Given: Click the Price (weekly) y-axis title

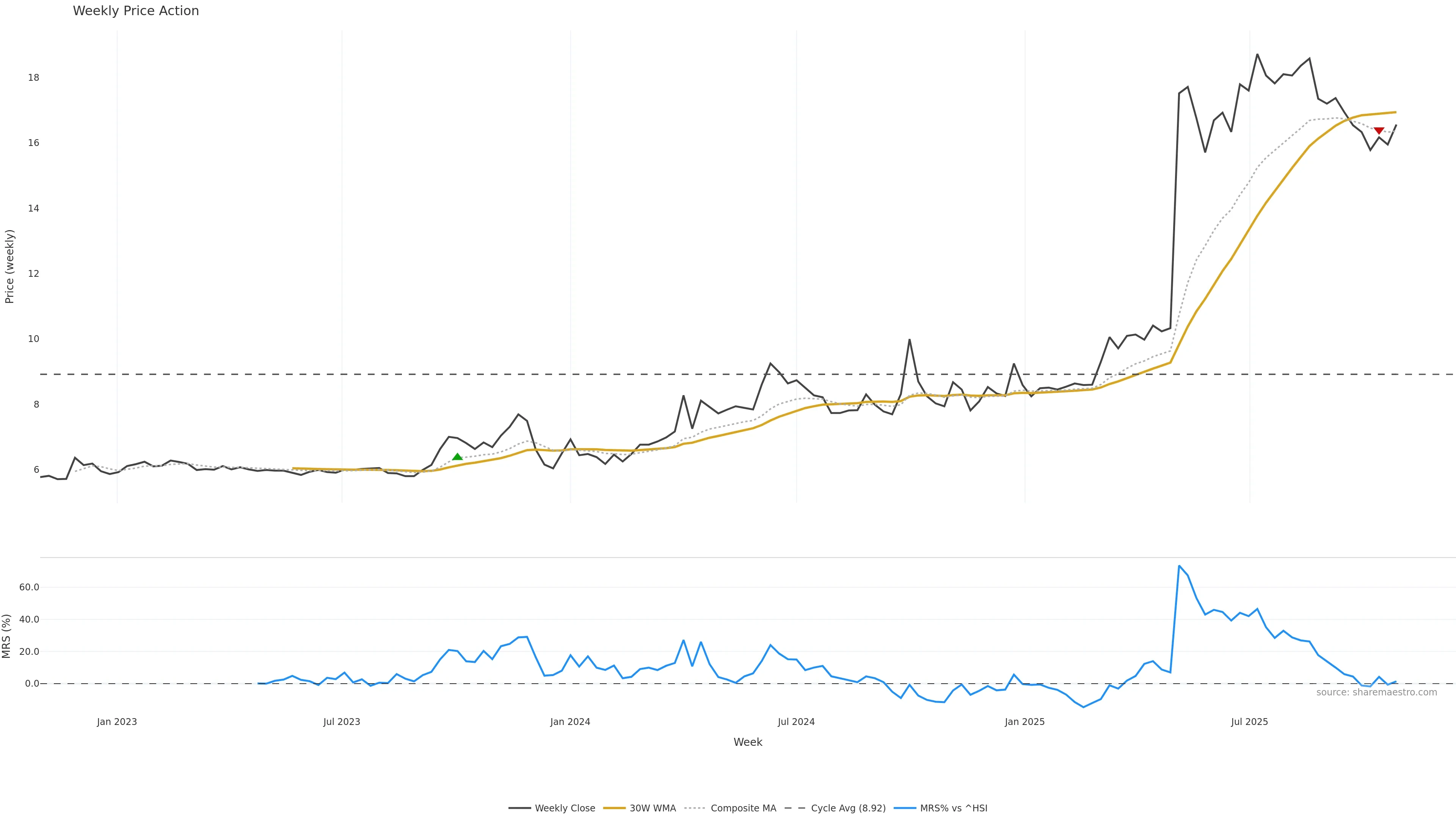Looking at the screenshot, I should 9,266.
